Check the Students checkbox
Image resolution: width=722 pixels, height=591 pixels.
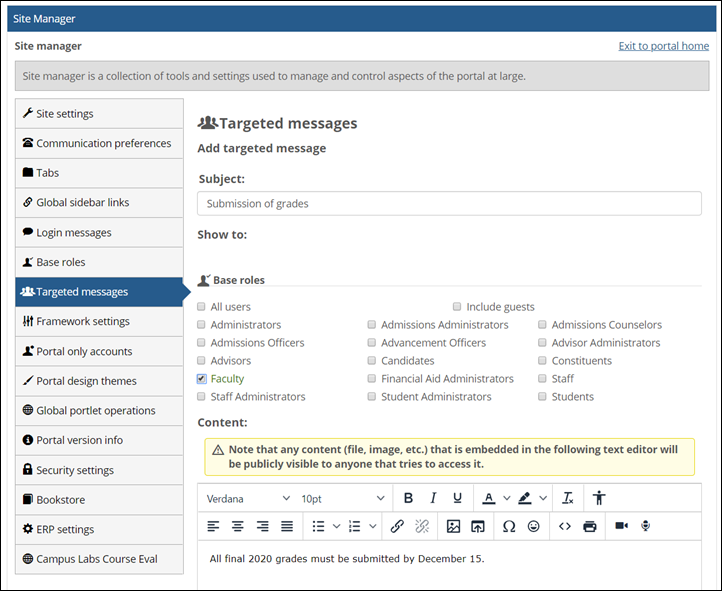tap(542, 396)
